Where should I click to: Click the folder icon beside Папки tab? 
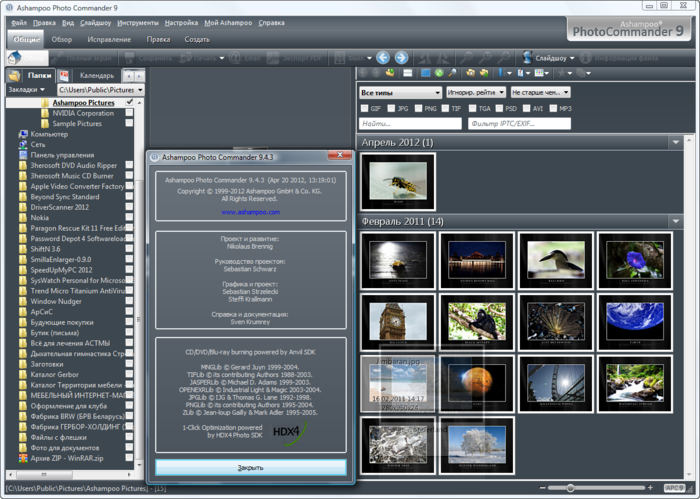(x=14, y=75)
